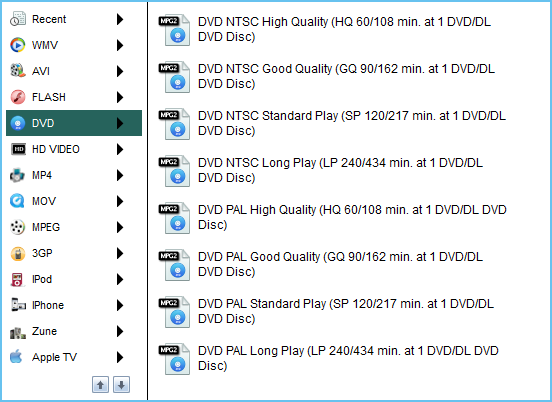Screen dimensions: 552x402
Task: Expand the WMV submenu arrow
Action: tap(120, 45)
